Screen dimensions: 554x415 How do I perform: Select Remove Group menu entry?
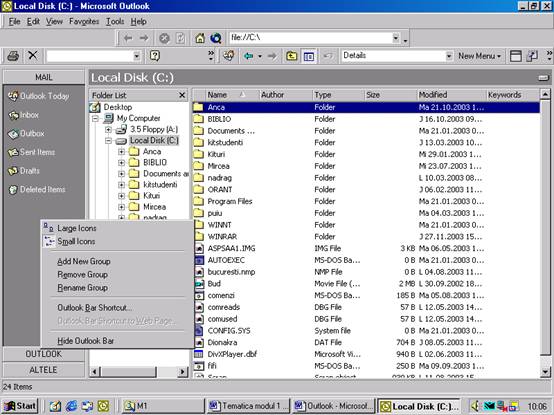pos(117,274)
